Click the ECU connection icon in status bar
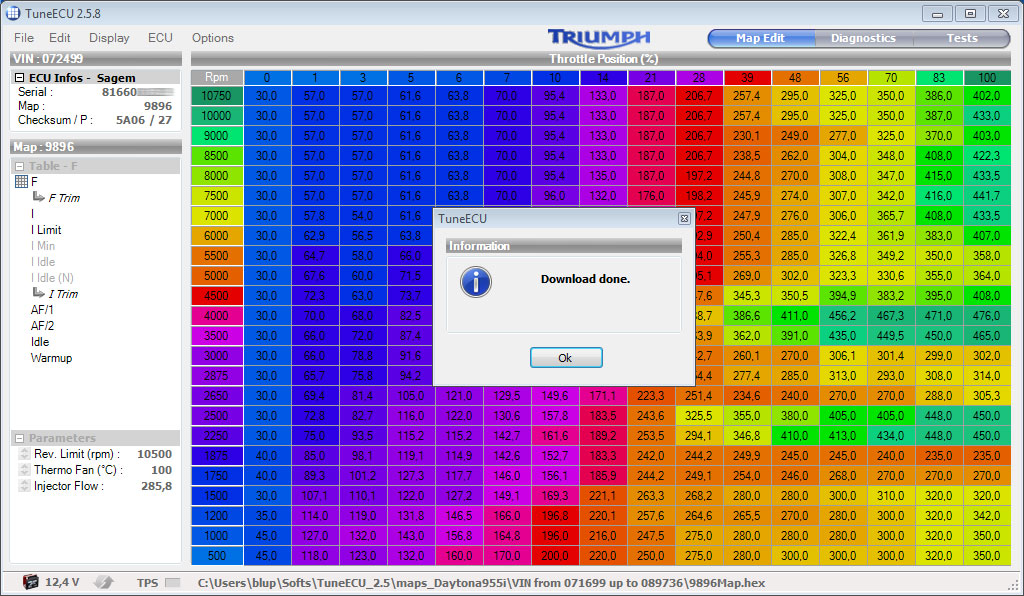This screenshot has width=1024, height=596. tap(104, 582)
